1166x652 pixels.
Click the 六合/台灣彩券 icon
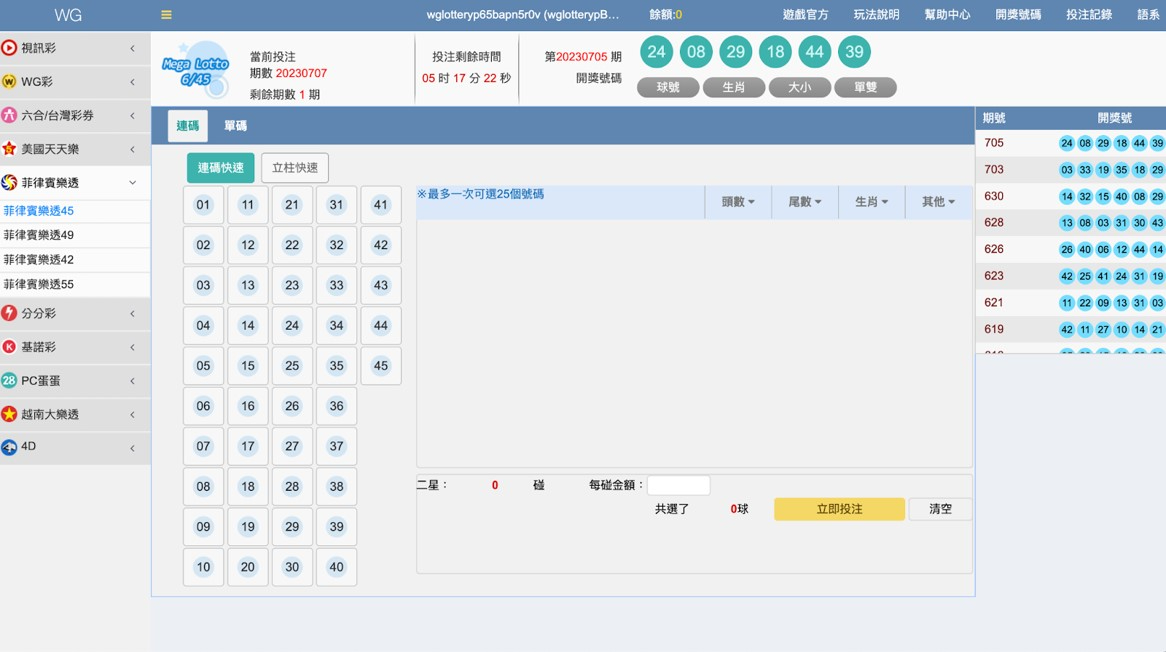[x=9, y=116]
